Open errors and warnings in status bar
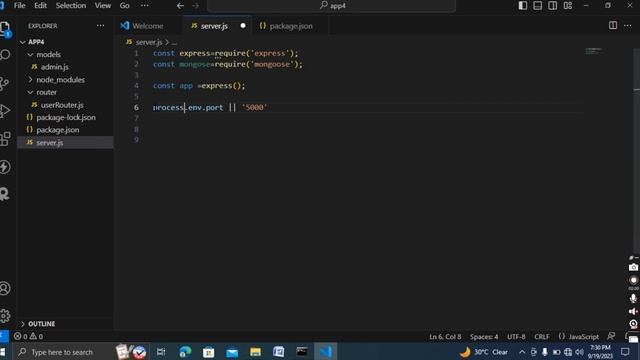Screen dimensions: 640x360 point(28,337)
